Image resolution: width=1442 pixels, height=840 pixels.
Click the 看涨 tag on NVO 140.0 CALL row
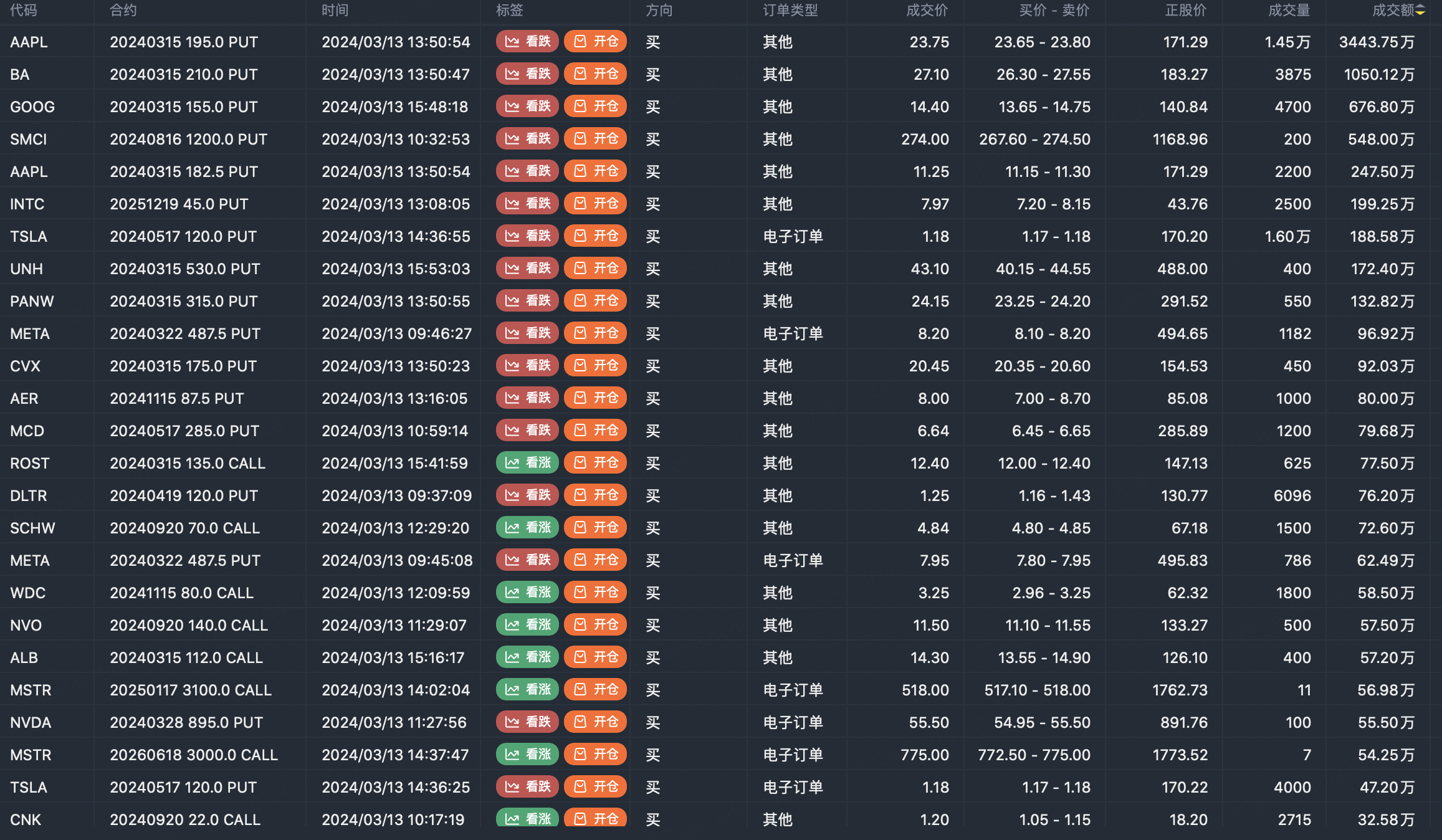click(527, 625)
